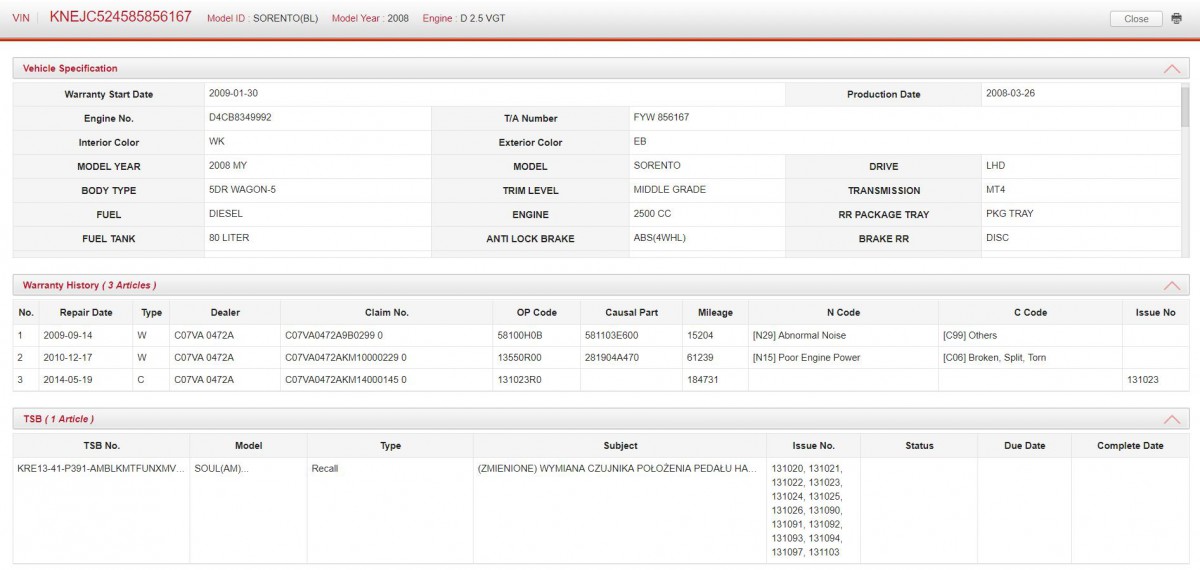Select the VIN number KNEJC524585856167
This screenshot has width=1200, height=570.
coord(120,18)
